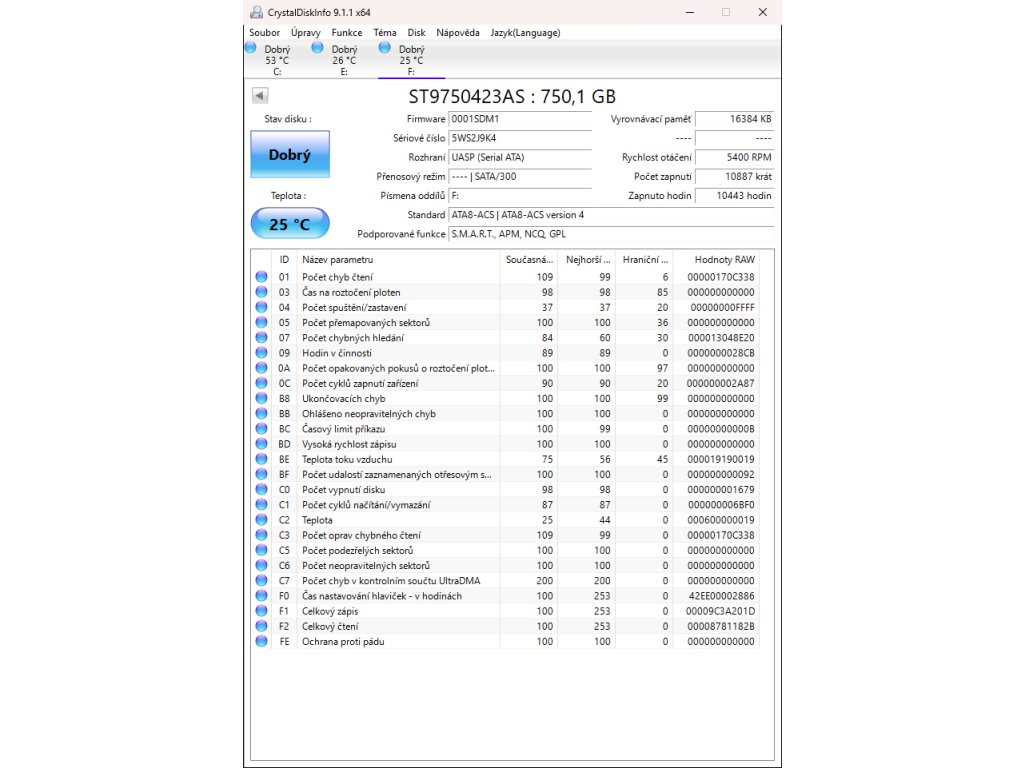Click the 25 °C temperature button
Screen dimensions: 1024x768
point(289,224)
